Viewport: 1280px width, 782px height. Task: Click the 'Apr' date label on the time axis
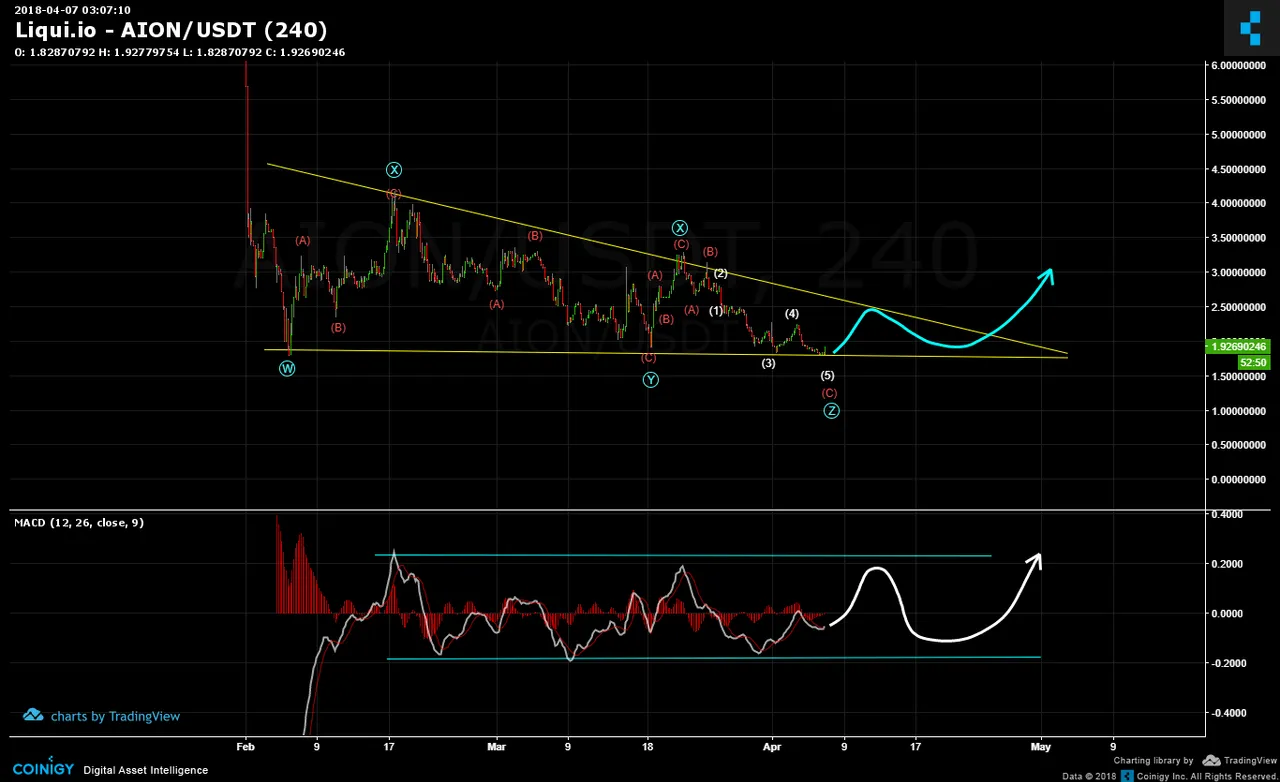point(772,745)
